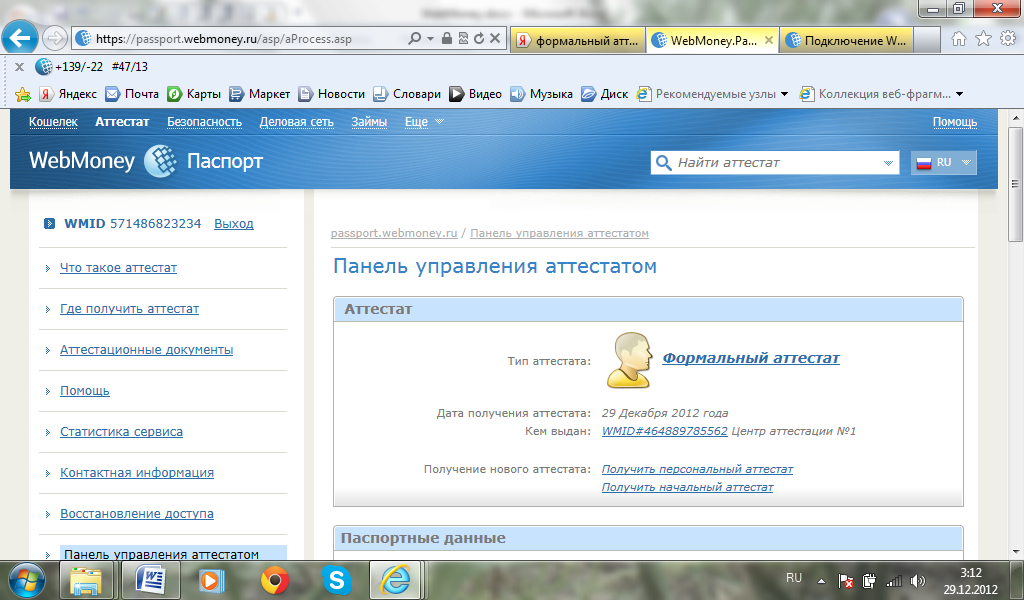Expand the Еще menu

(x=424, y=122)
